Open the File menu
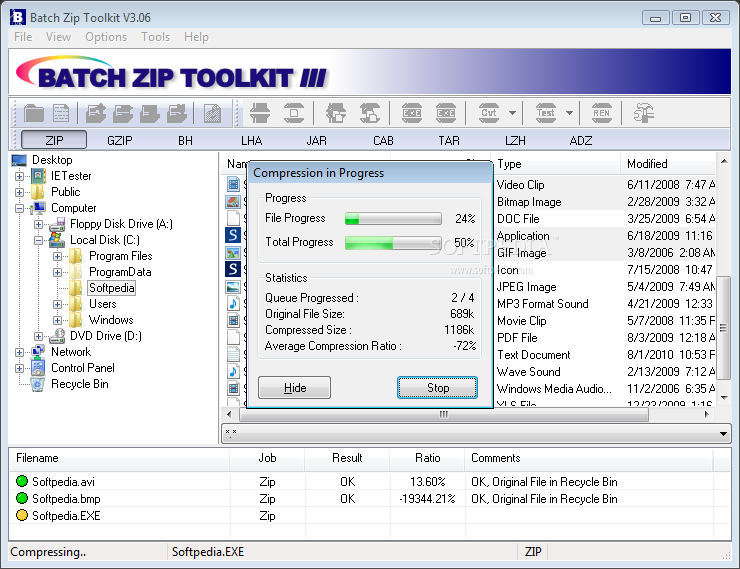The width and height of the screenshot is (740, 569). tap(23, 37)
